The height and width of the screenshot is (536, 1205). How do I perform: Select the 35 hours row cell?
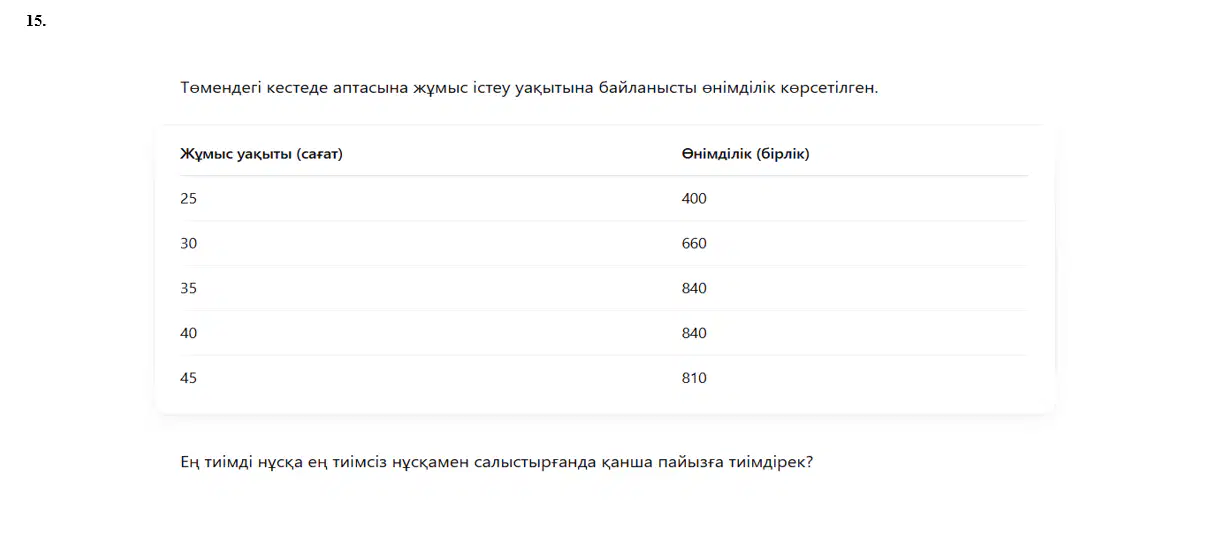pyautogui.click(x=188, y=288)
